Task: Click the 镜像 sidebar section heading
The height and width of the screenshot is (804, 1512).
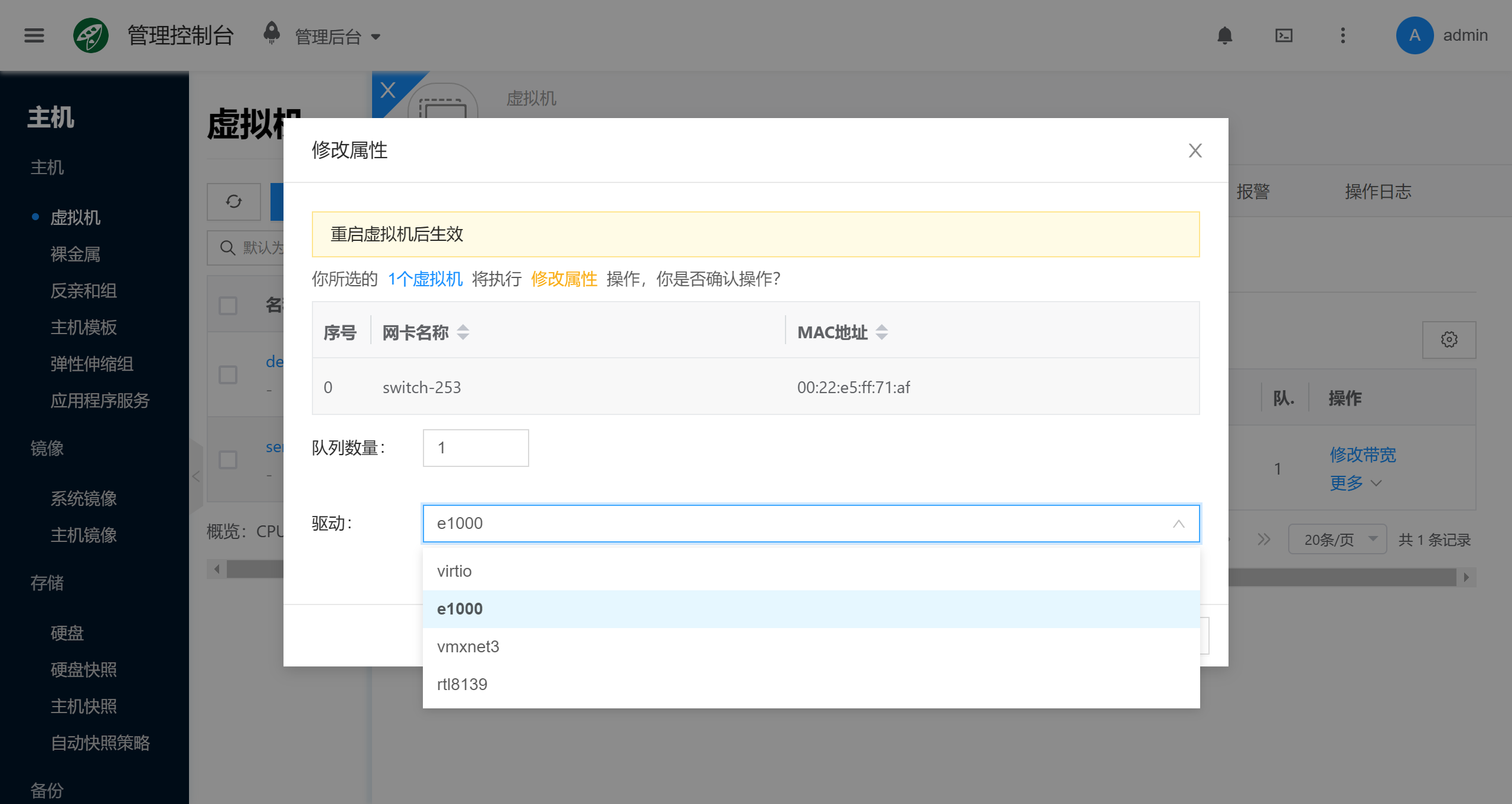Action: tap(47, 448)
